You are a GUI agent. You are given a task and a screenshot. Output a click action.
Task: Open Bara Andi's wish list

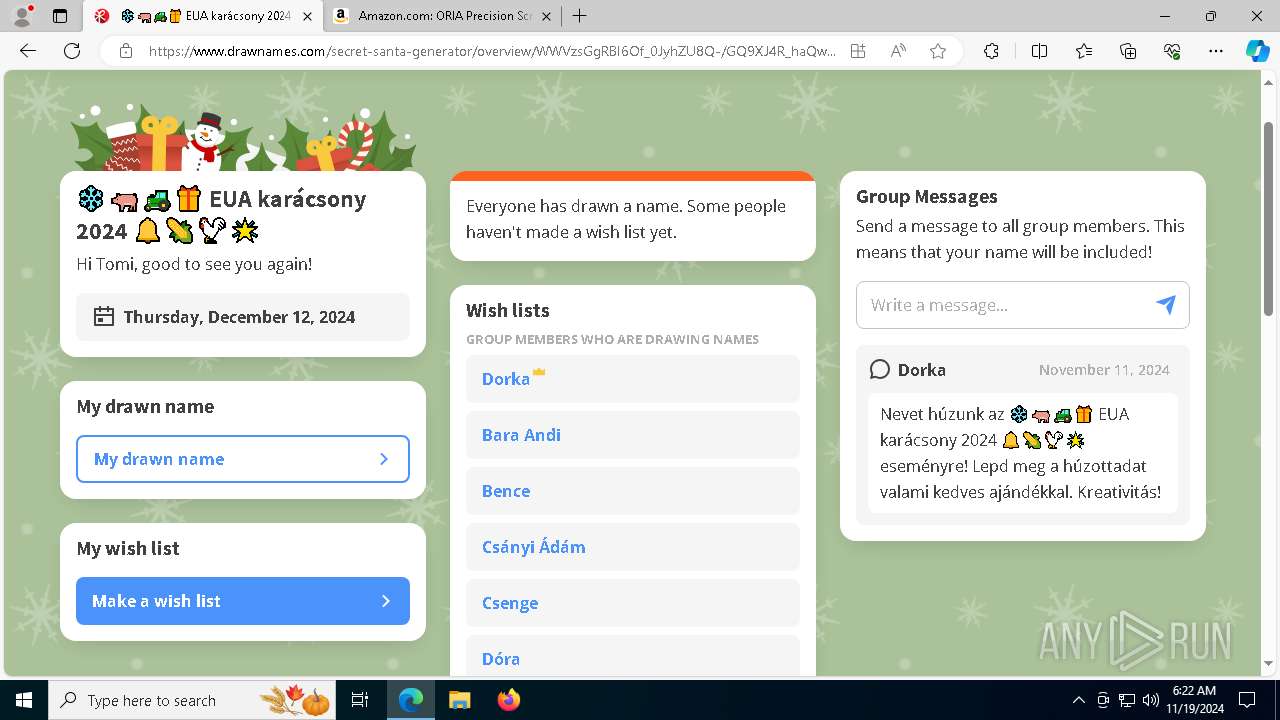(x=633, y=435)
